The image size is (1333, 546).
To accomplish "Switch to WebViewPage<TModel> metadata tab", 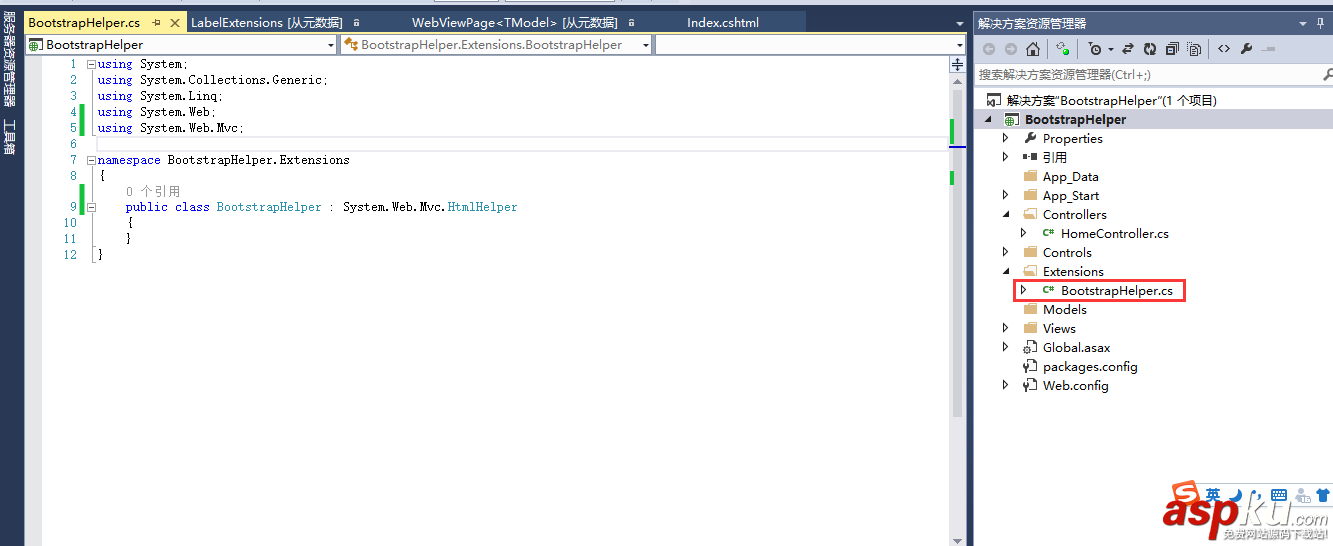I will (x=514, y=22).
